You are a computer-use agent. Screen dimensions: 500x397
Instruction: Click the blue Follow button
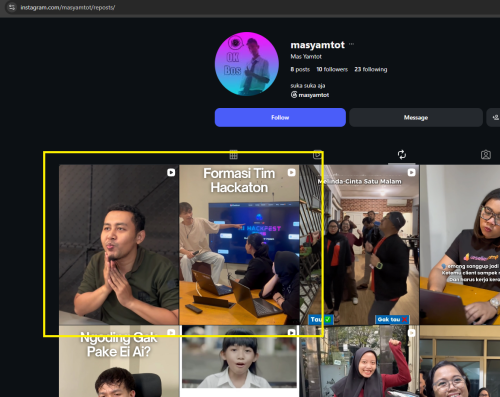280,117
